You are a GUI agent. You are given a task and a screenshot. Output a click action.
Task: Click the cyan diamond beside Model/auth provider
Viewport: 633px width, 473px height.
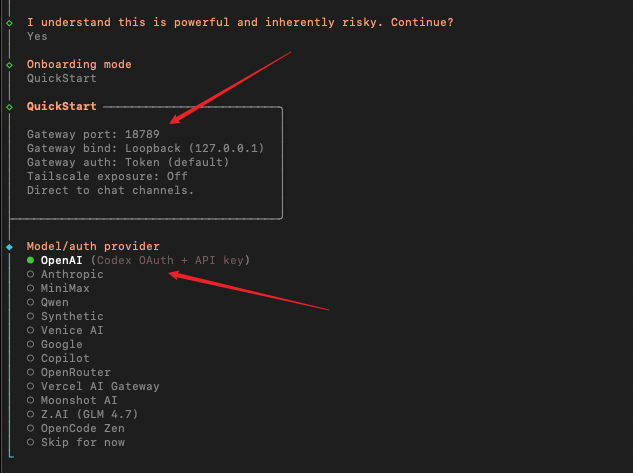pyautogui.click(x=10, y=247)
